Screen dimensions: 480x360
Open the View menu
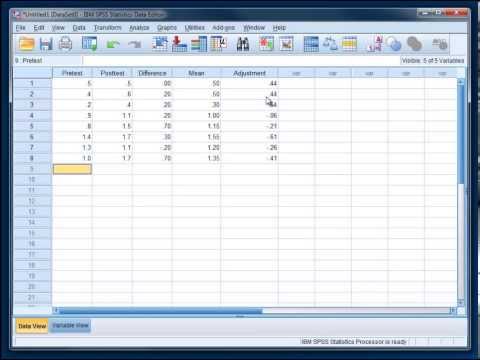(x=58, y=28)
